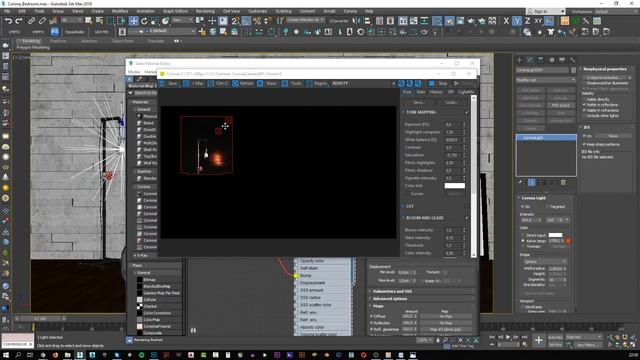Activate the Select and Rotate tool

[144, 21]
